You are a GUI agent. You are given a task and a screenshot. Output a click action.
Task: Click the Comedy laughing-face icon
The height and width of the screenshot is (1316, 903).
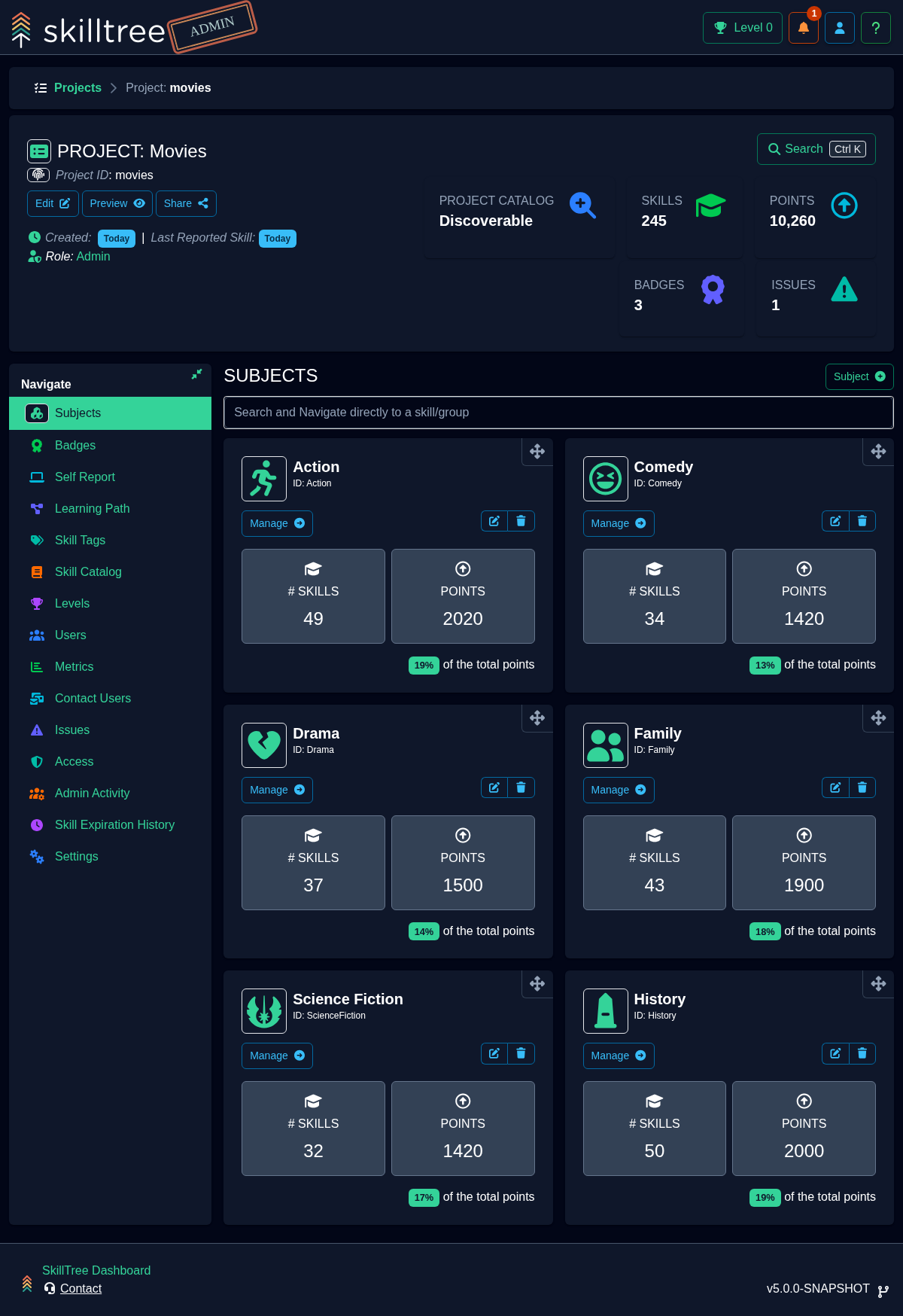click(x=606, y=479)
